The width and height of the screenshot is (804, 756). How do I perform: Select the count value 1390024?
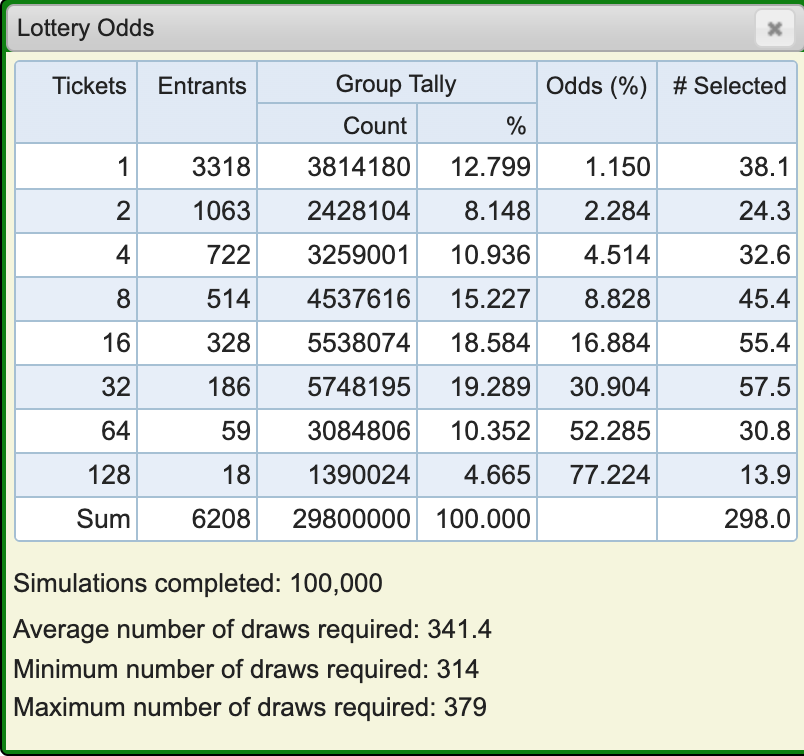tap(359, 475)
